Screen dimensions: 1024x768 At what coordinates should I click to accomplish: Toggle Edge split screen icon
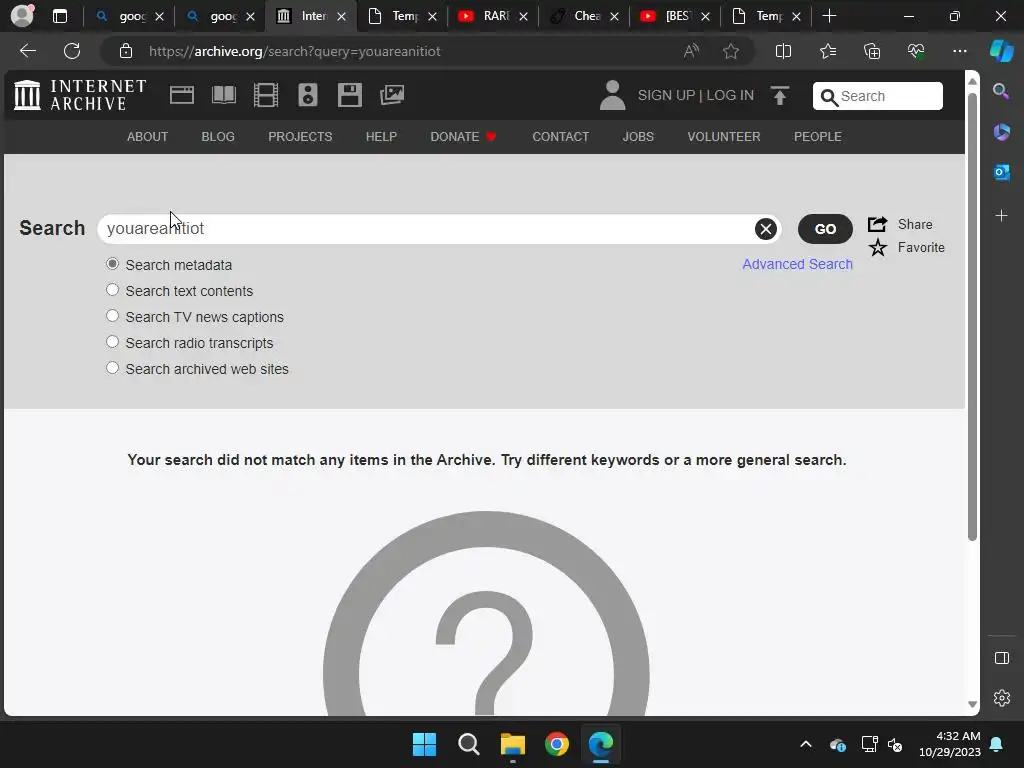(x=783, y=51)
